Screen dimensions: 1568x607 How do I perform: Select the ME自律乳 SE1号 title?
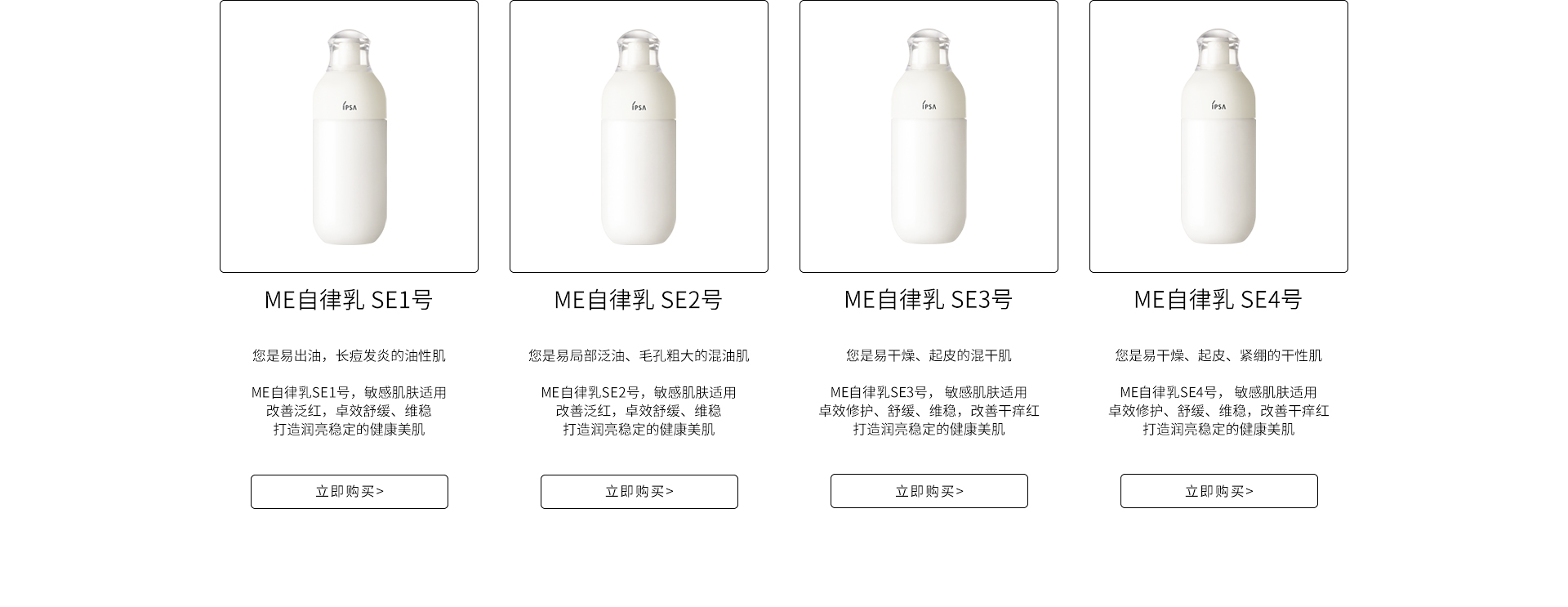point(349,300)
